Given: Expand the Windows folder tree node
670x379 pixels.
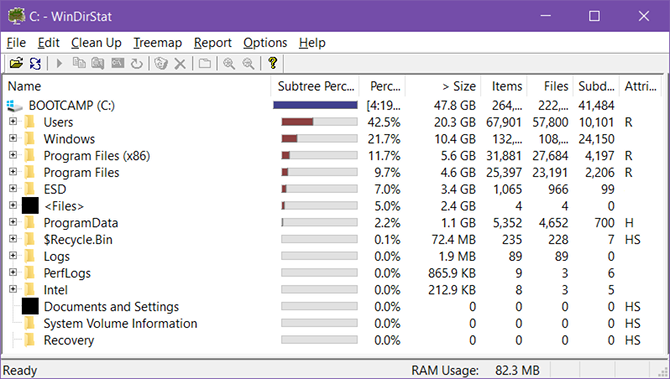Looking at the screenshot, I should [x=13, y=138].
